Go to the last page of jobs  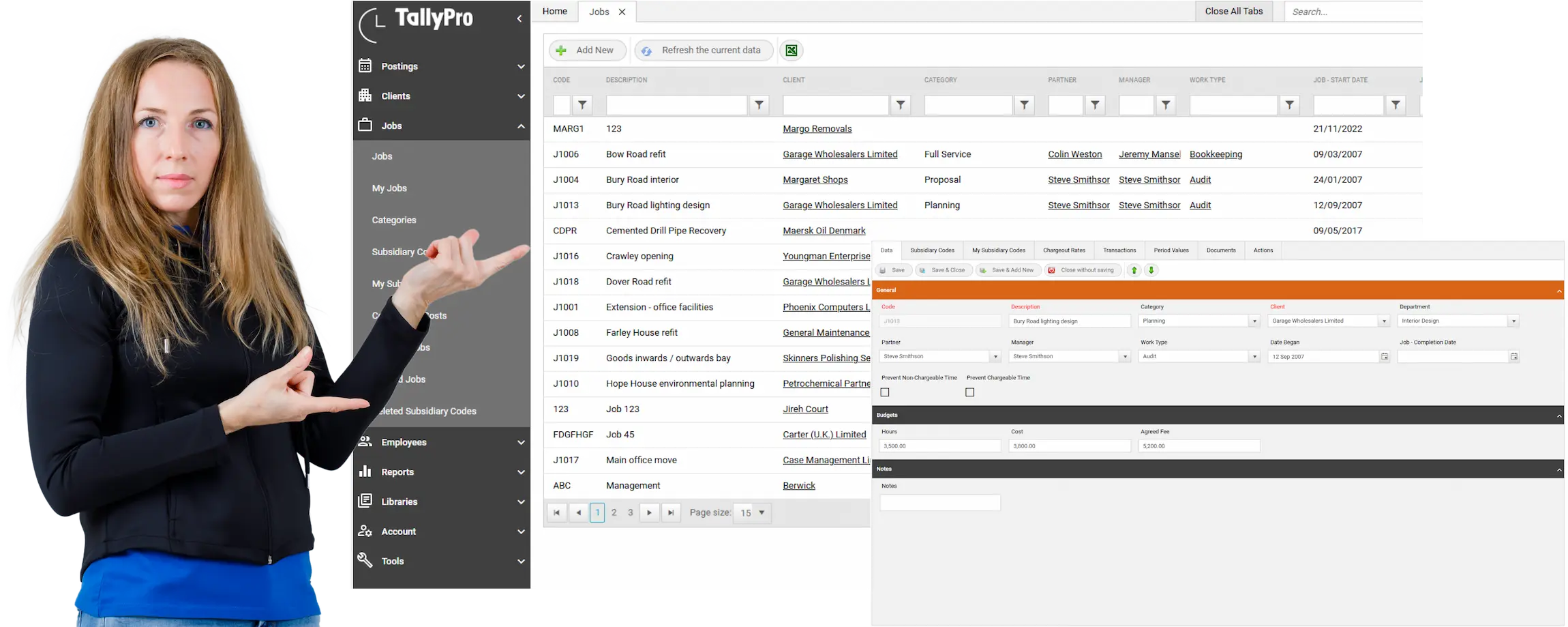click(x=671, y=513)
